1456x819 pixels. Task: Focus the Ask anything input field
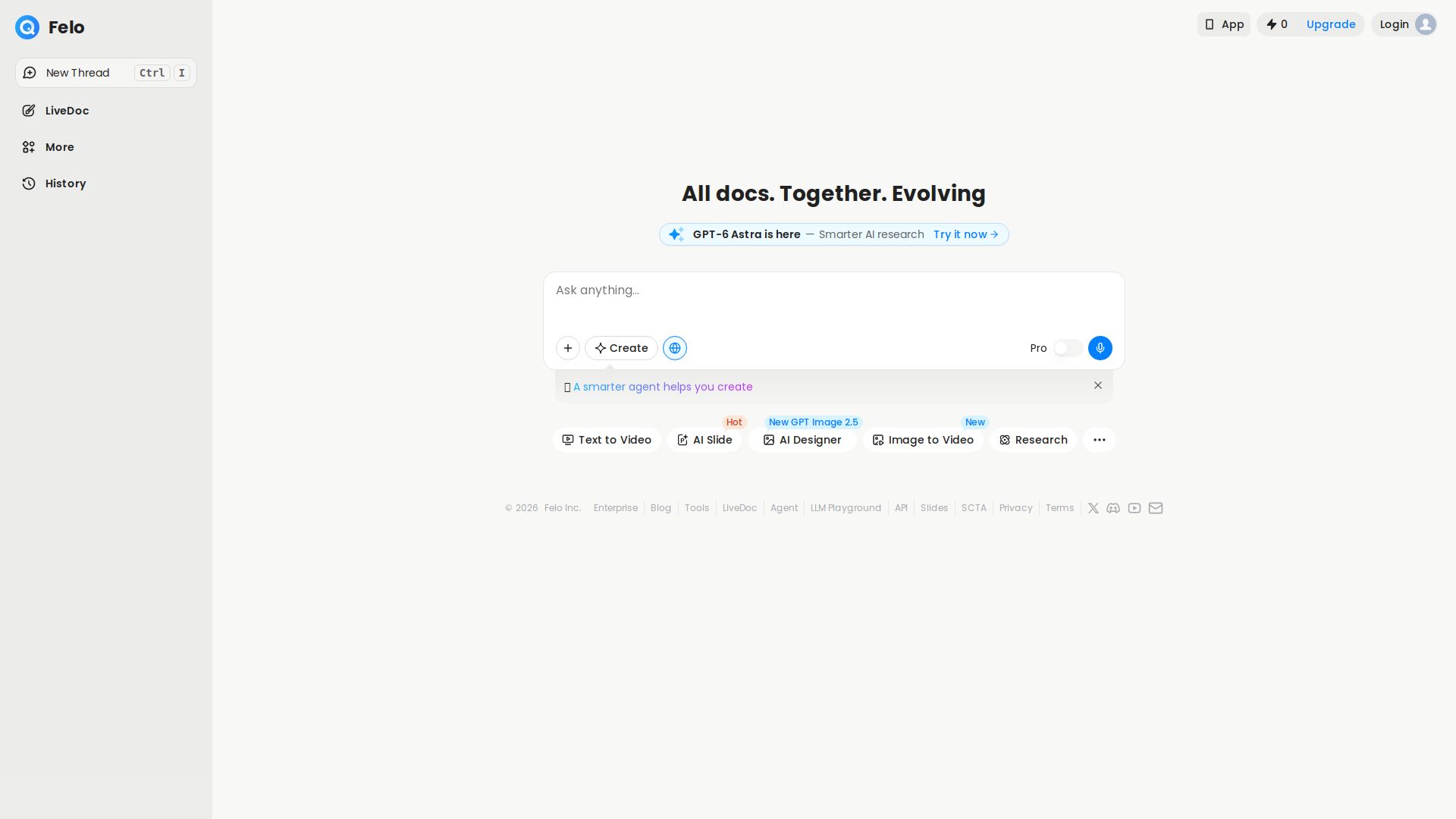[834, 299]
